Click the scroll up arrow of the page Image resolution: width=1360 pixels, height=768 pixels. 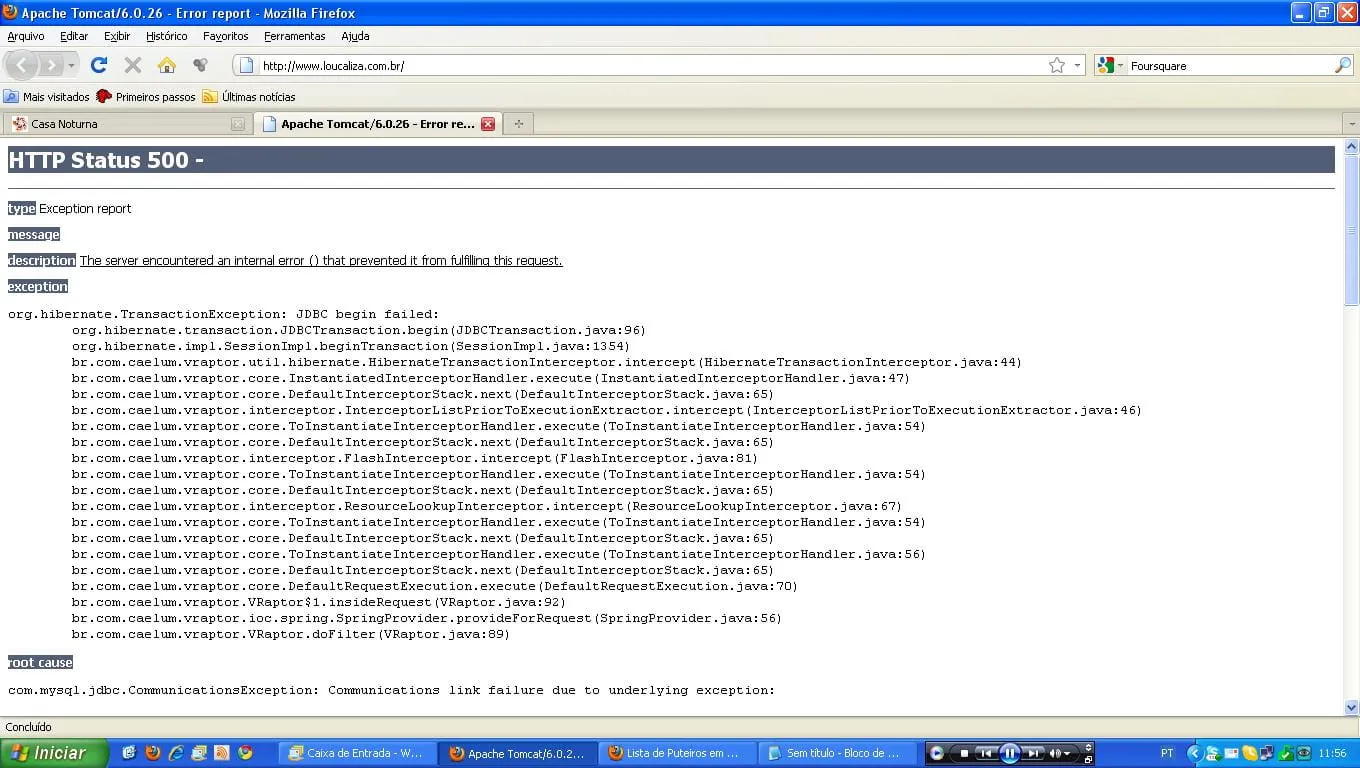point(1351,146)
